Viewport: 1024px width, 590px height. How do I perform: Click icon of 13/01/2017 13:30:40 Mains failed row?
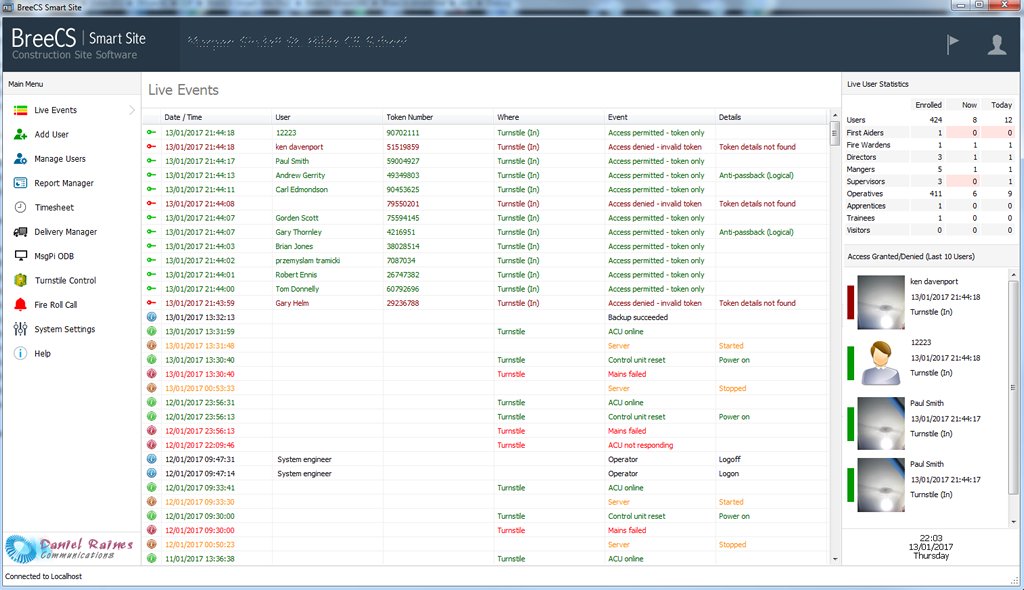[x=152, y=374]
